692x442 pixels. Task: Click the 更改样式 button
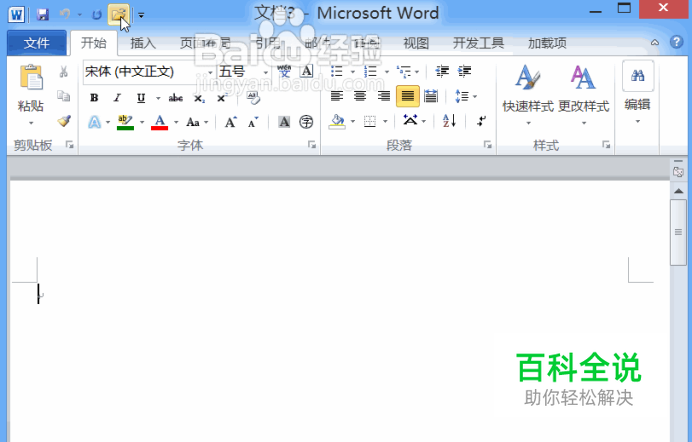click(x=583, y=94)
